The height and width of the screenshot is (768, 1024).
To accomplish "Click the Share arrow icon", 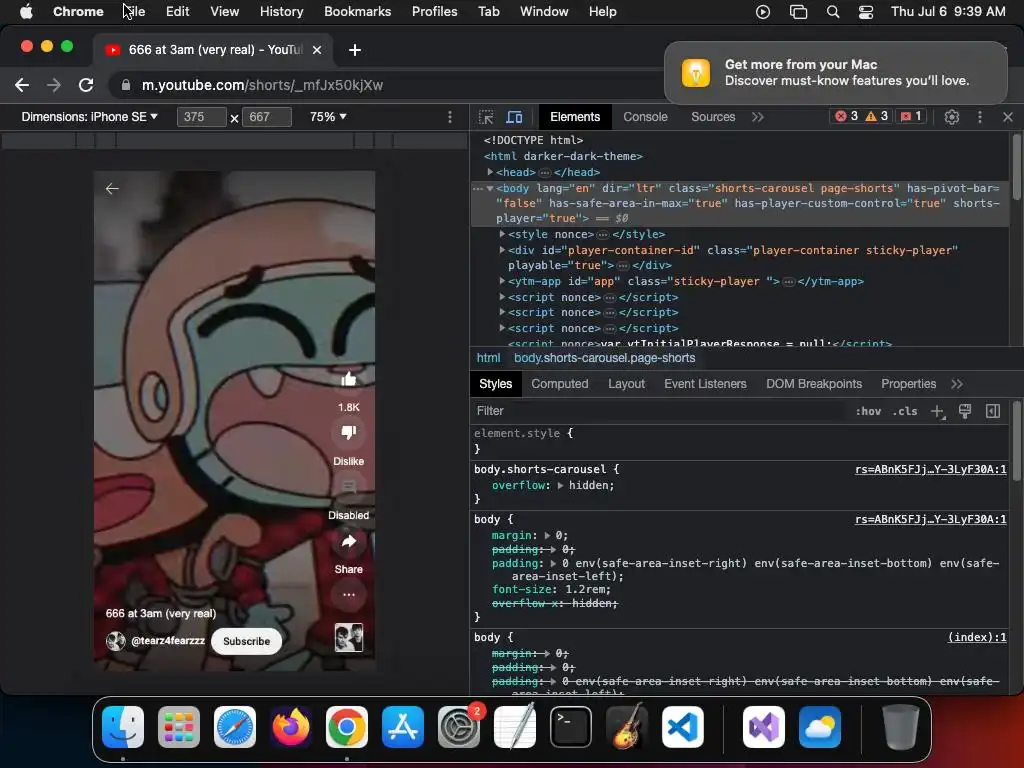I will click(349, 541).
